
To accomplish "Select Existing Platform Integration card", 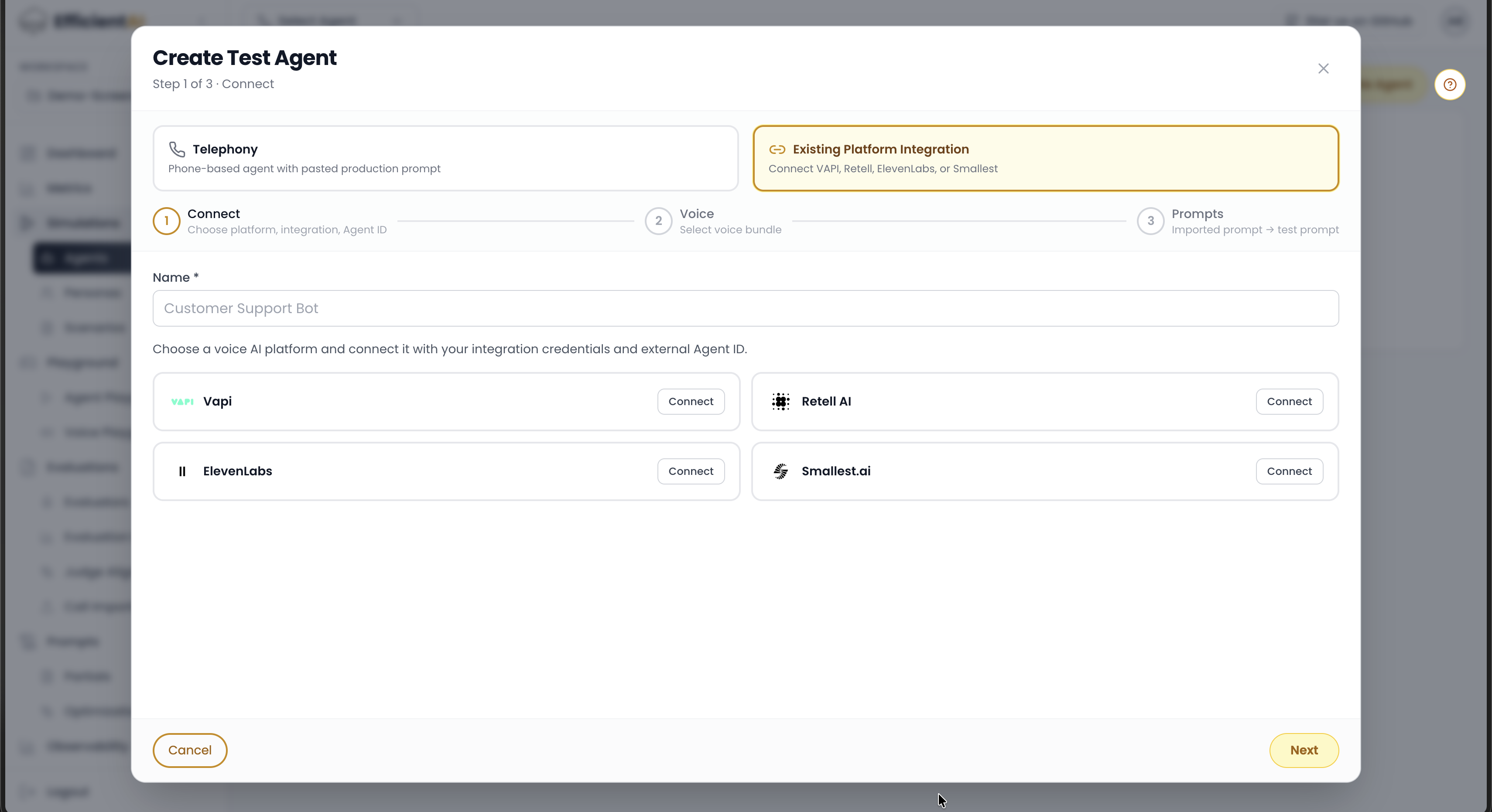I will (1045, 158).
